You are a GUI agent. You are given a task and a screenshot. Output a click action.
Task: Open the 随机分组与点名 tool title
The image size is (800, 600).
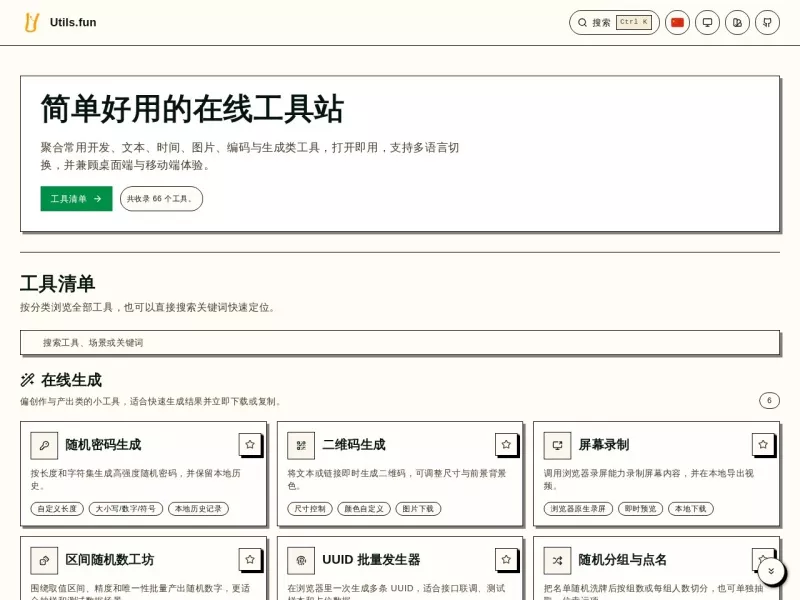coord(622,560)
